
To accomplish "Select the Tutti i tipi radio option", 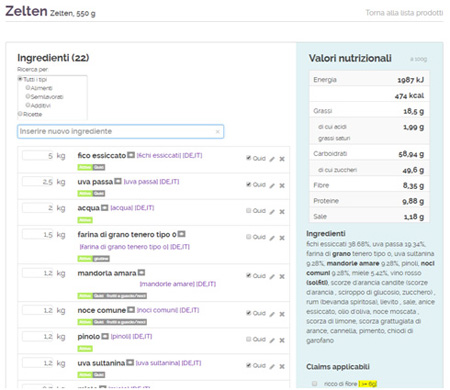I will point(20,79).
